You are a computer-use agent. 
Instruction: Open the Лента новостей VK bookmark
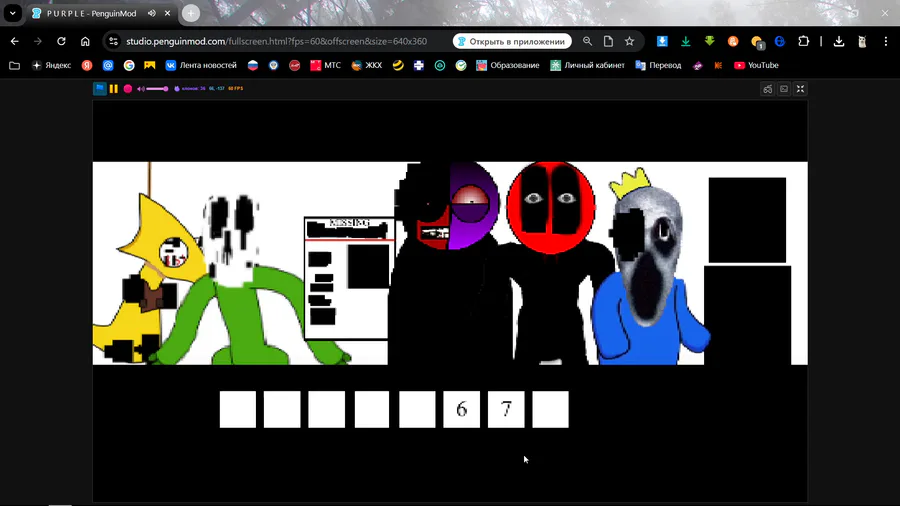pyautogui.click(x=201, y=65)
